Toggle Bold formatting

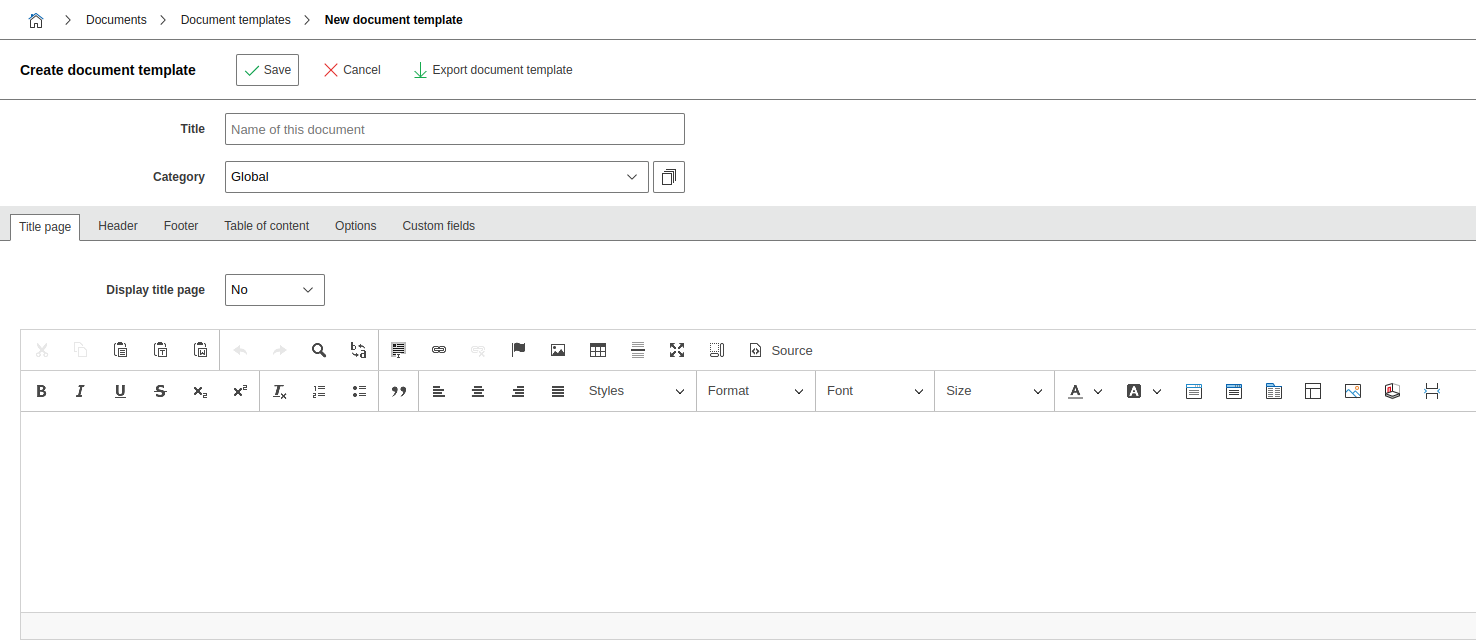(x=42, y=391)
